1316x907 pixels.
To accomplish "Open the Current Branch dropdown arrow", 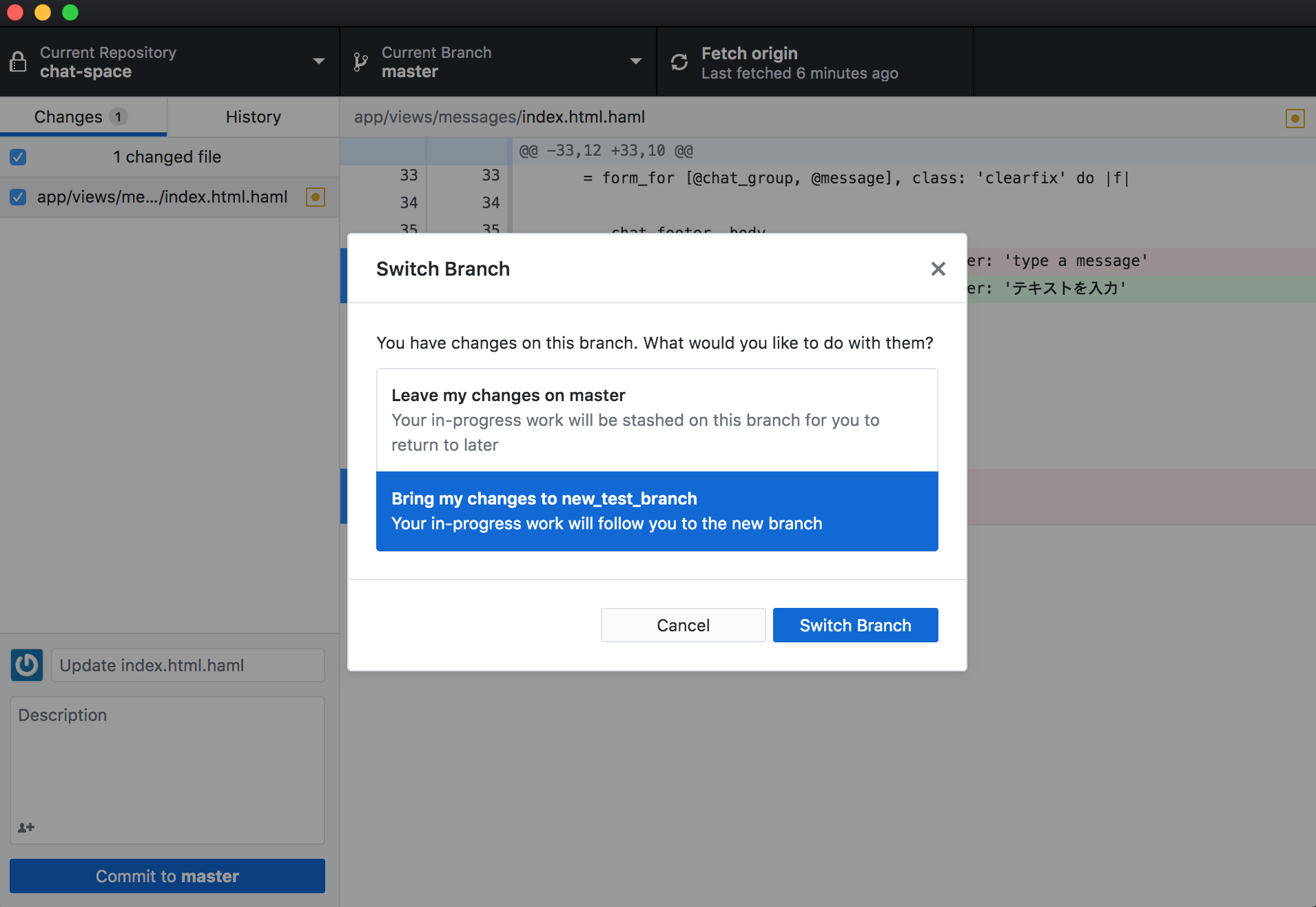I will tap(636, 61).
